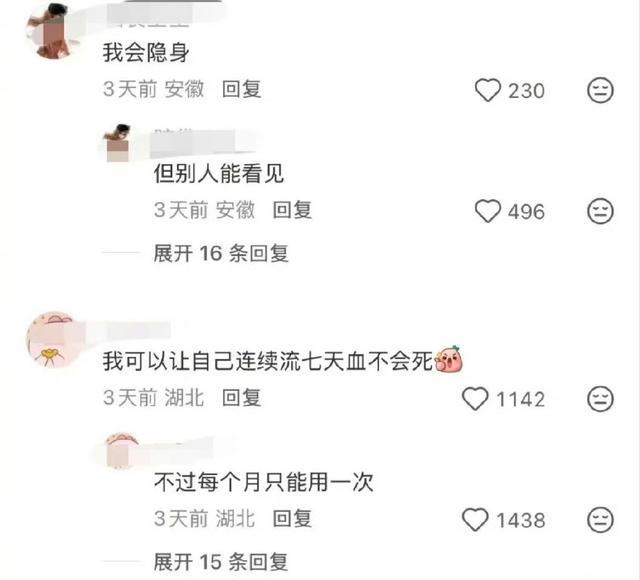This screenshot has width=640, height=580.
Task: Open avatar of 湖北 top-level commenter
Action: tap(52, 340)
